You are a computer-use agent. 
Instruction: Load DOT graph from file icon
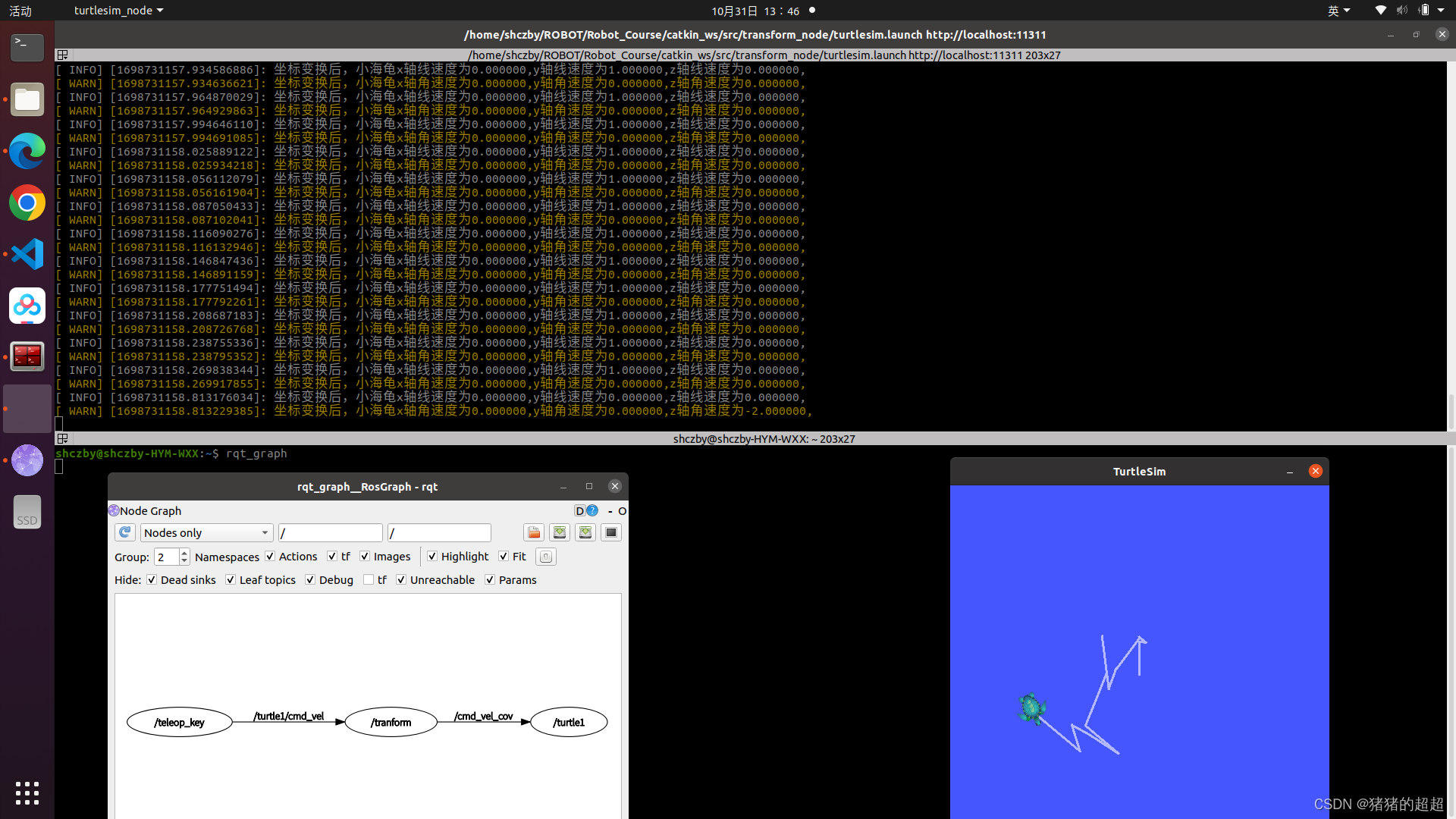click(x=534, y=532)
